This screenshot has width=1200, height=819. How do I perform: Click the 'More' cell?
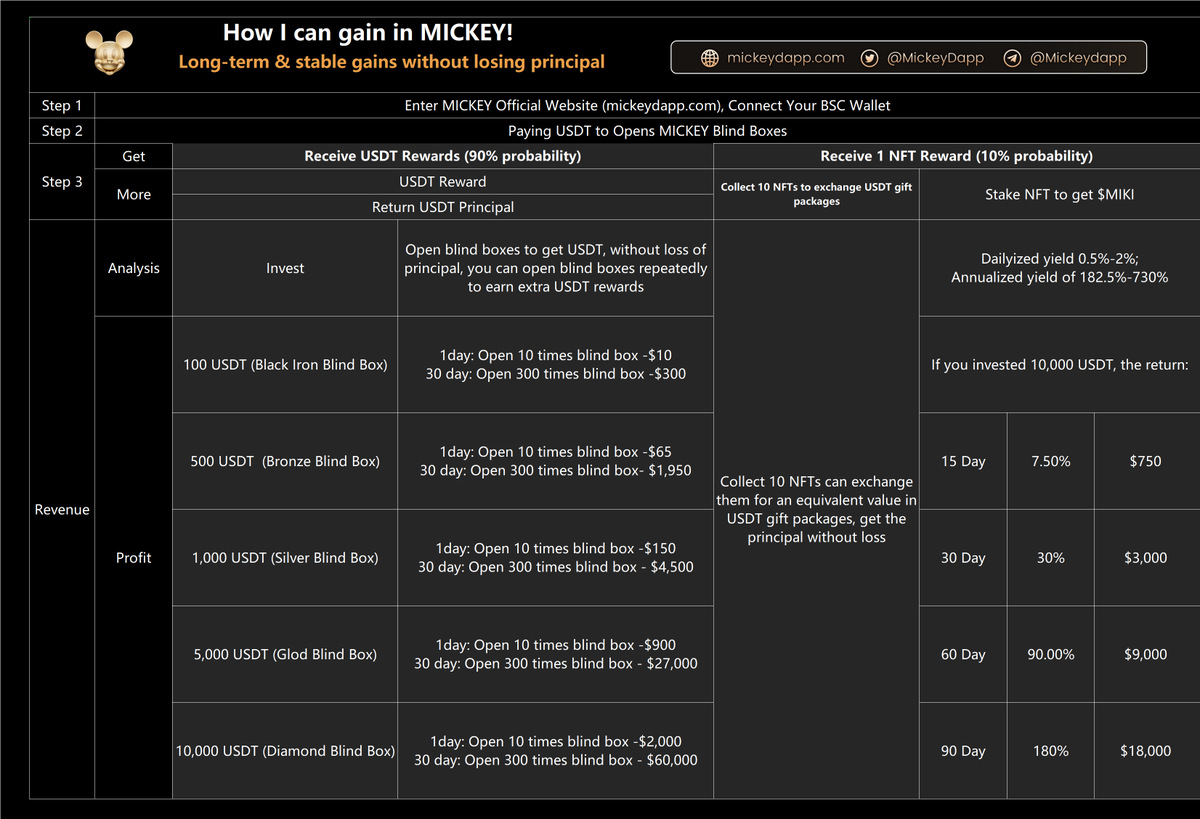133,194
